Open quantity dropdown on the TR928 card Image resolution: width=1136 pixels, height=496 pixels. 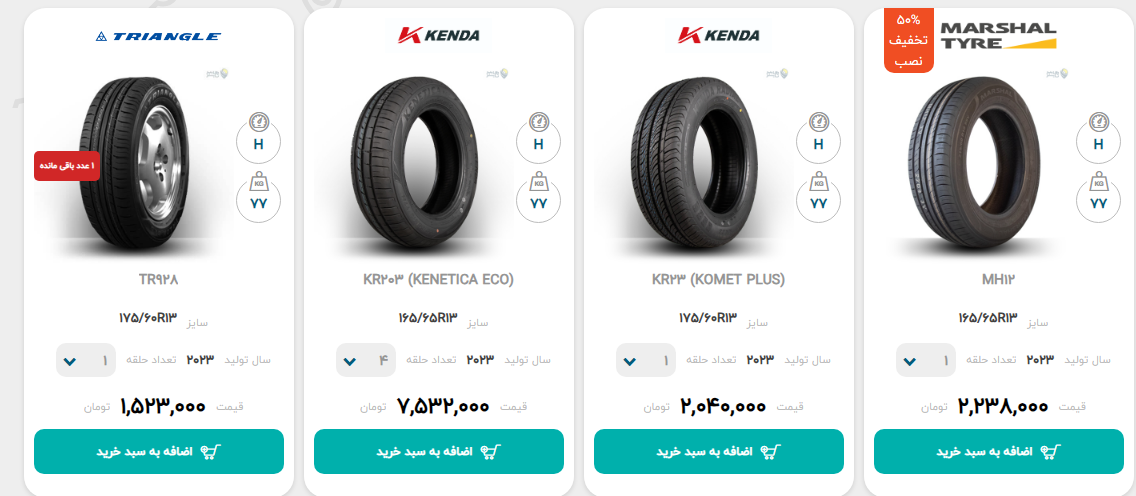[86, 360]
